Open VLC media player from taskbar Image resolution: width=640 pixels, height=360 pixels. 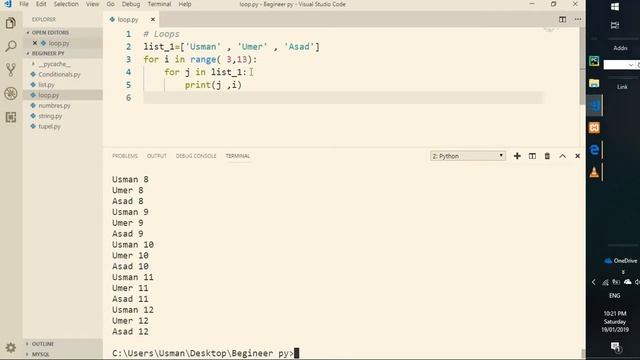594,172
